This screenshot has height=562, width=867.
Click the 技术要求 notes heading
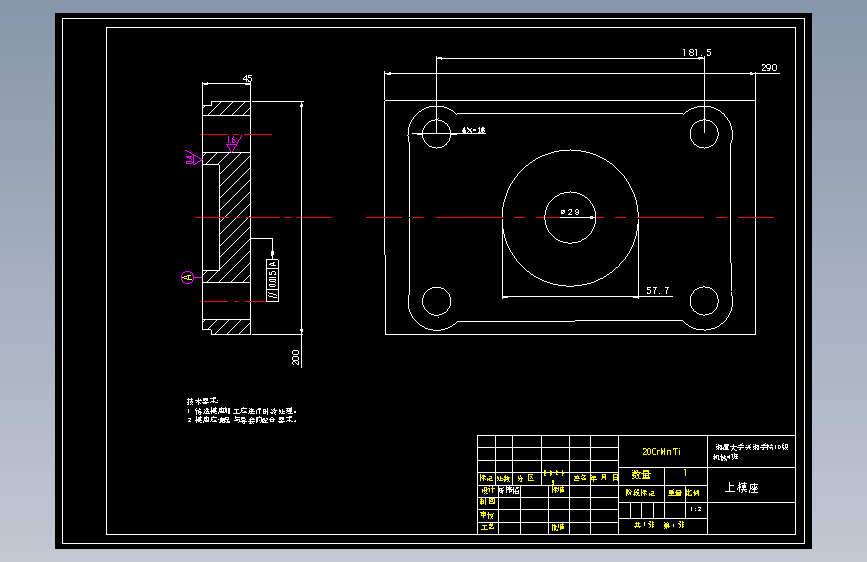pyautogui.click(x=202, y=401)
